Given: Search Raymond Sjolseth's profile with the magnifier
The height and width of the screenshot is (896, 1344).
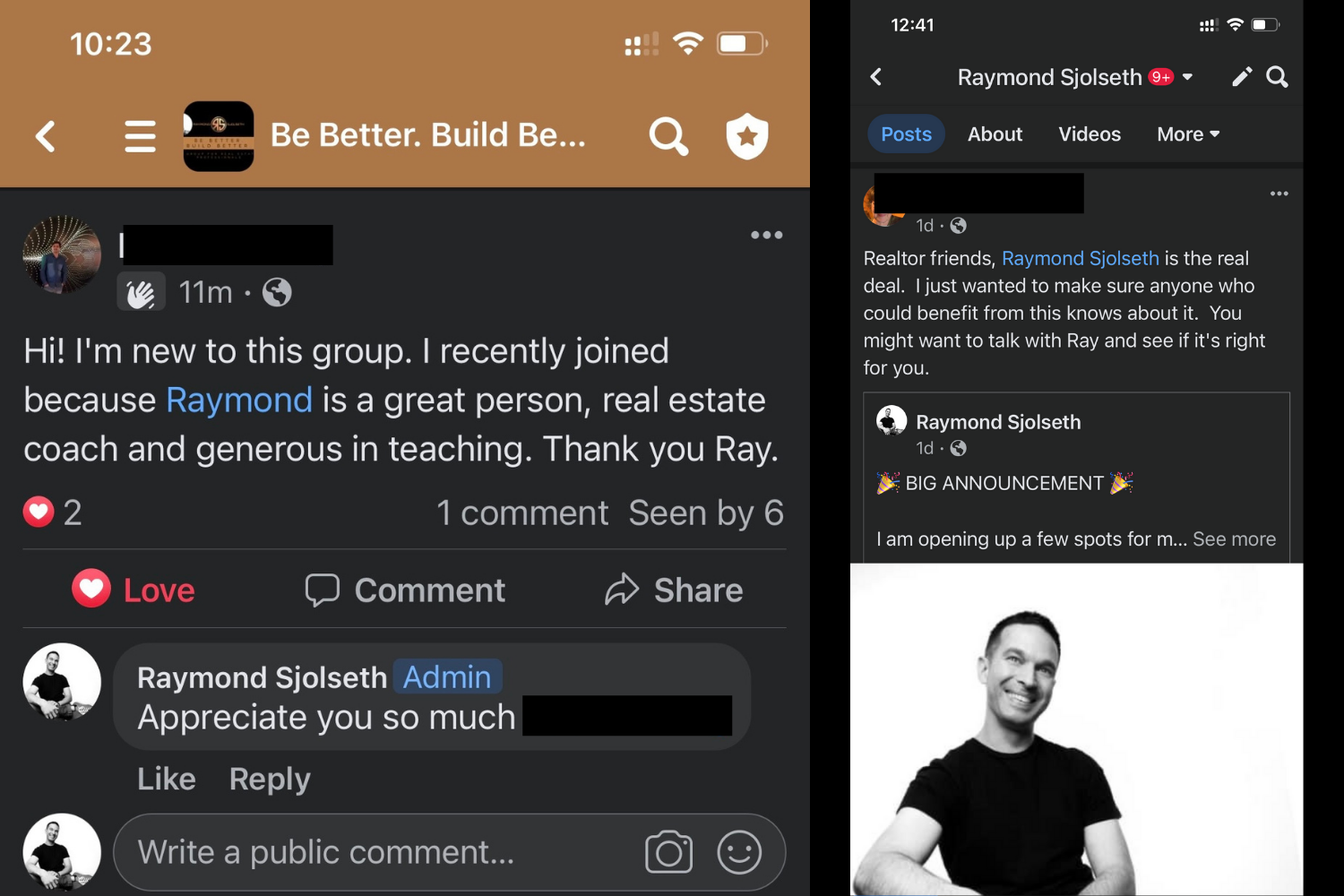Looking at the screenshot, I should click(1278, 77).
